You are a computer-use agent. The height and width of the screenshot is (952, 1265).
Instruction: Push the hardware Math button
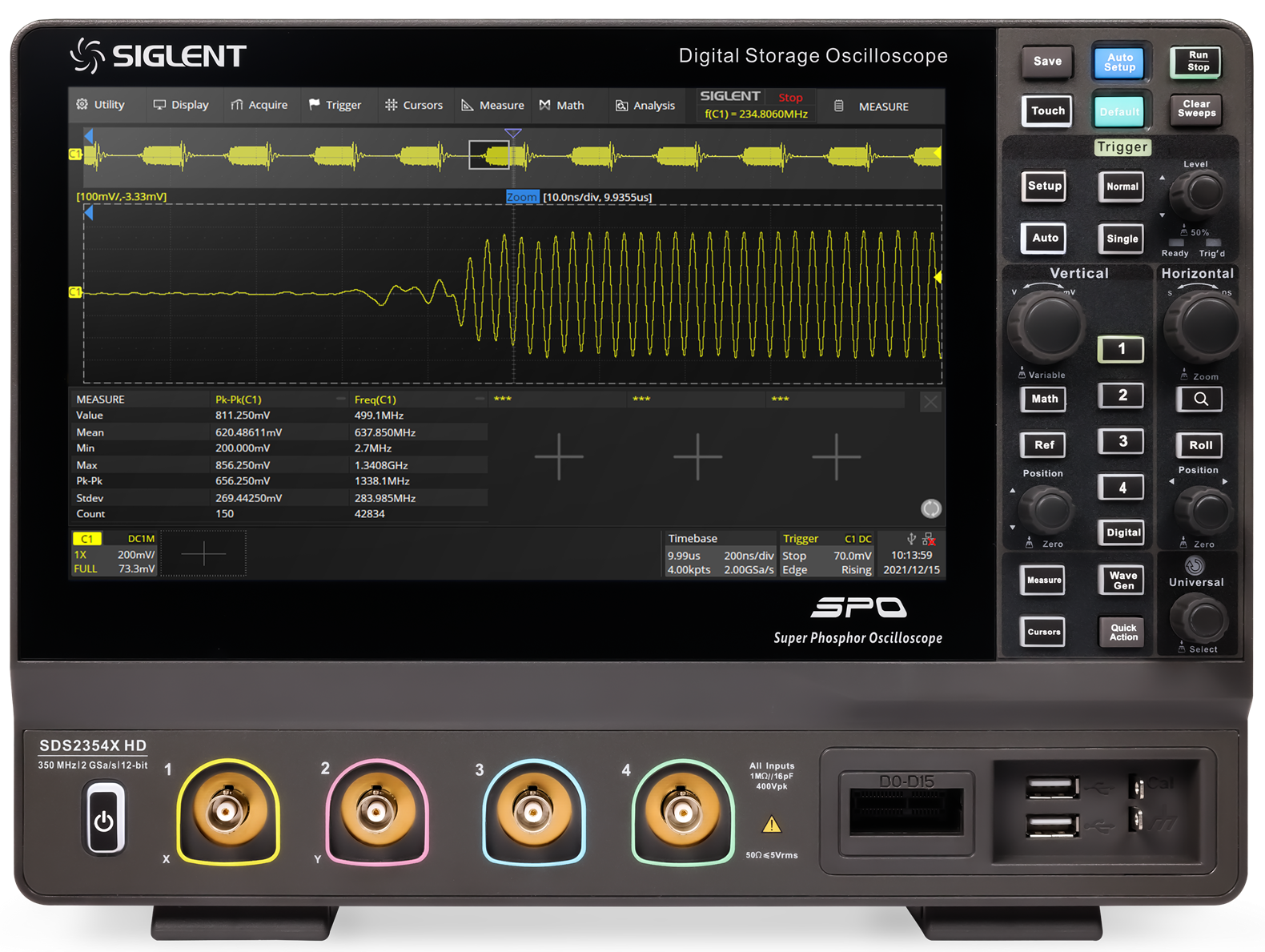(1044, 399)
